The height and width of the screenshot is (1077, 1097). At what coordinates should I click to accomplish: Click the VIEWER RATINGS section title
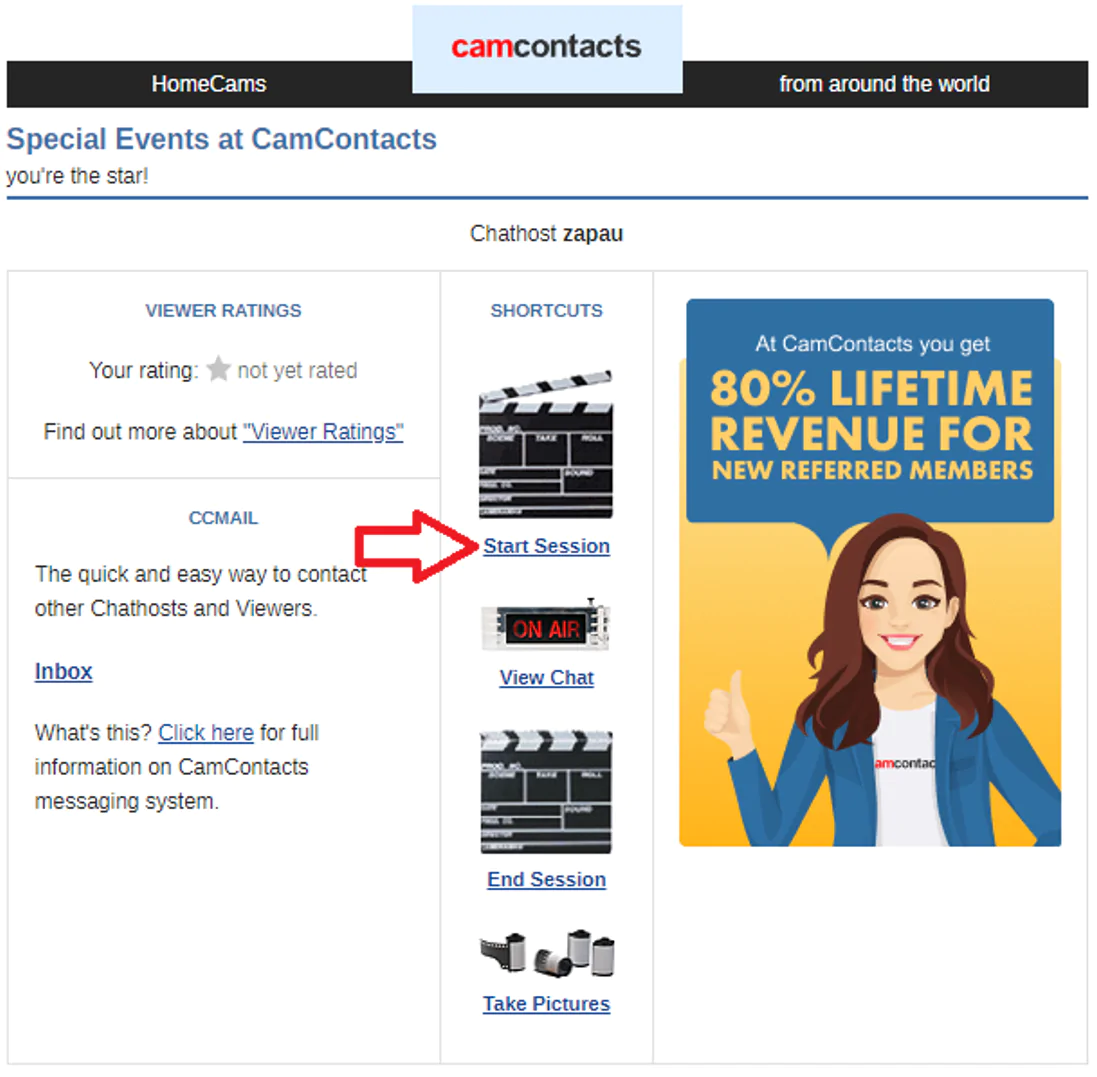click(x=223, y=311)
